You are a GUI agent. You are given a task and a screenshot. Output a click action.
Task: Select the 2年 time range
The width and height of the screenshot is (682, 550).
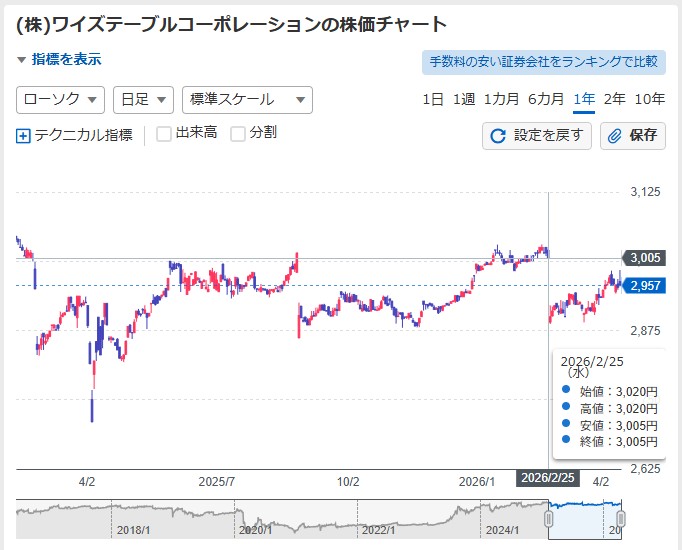[x=614, y=99]
